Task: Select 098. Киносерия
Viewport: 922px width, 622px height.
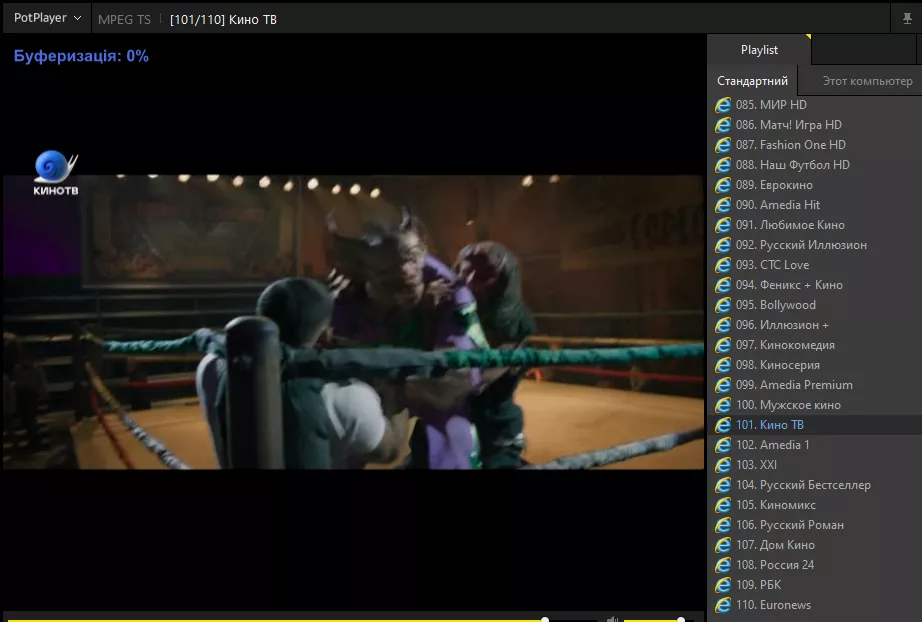Action: click(815, 364)
